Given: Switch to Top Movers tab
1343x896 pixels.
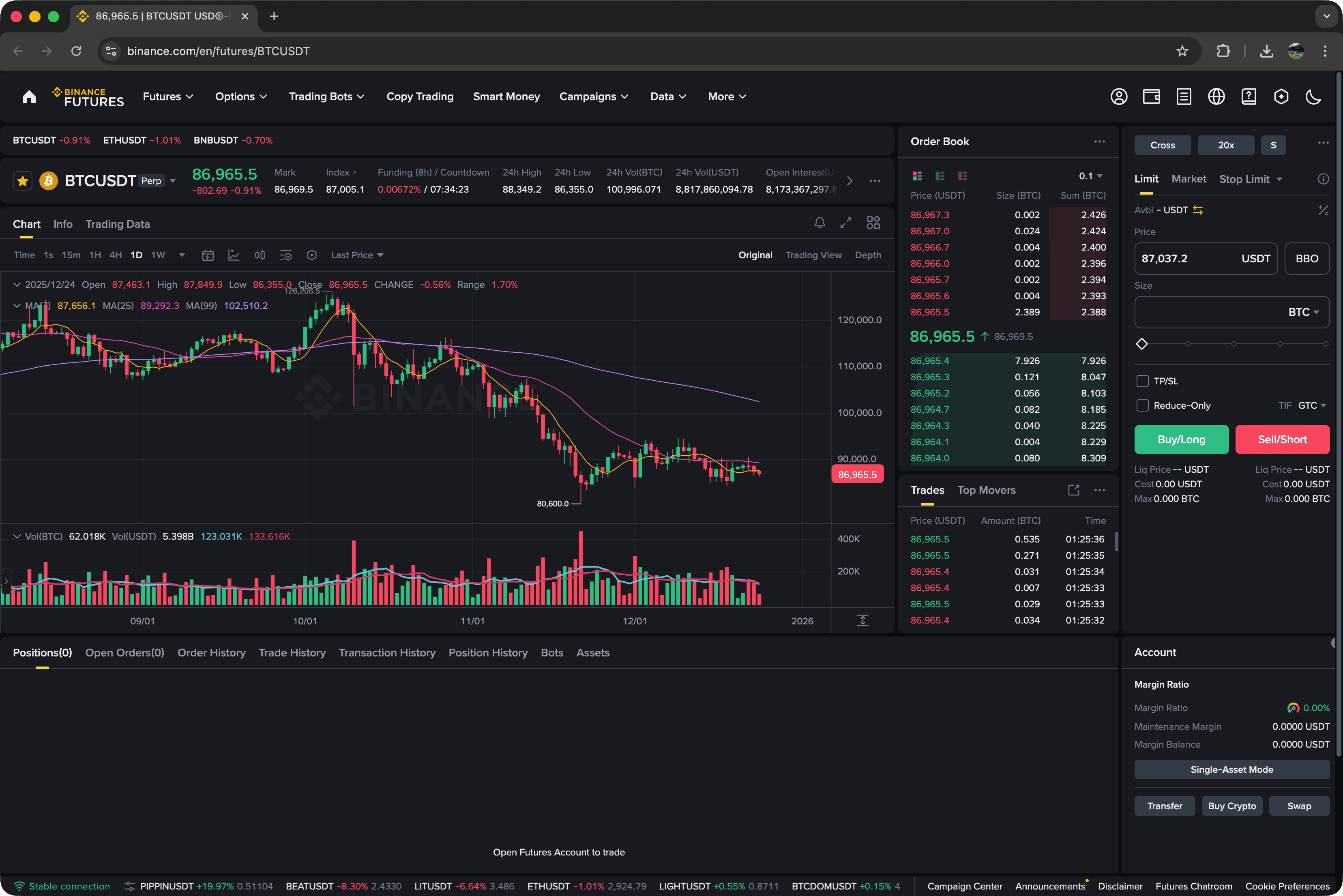Looking at the screenshot, I should (x=987, y=490).
